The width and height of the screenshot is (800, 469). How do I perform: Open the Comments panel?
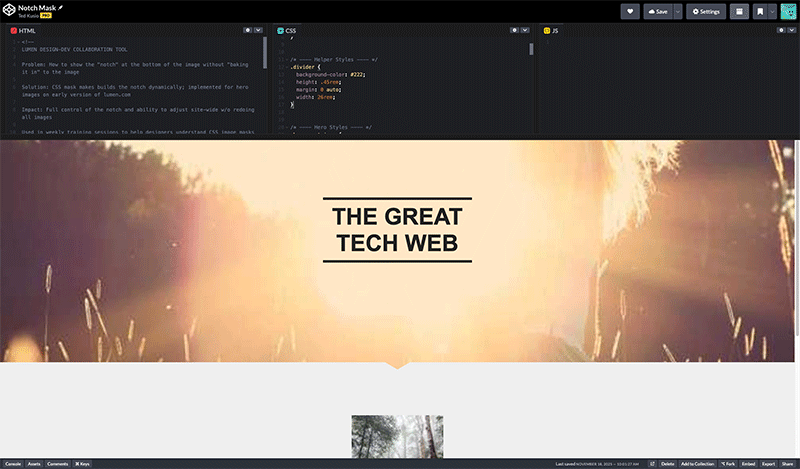[58, 464]
